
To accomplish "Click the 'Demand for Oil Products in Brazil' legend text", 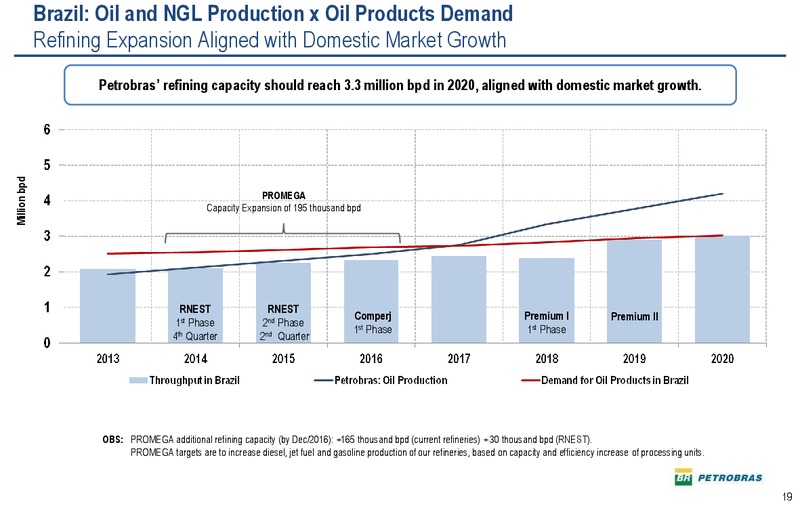I will [615, 380].
